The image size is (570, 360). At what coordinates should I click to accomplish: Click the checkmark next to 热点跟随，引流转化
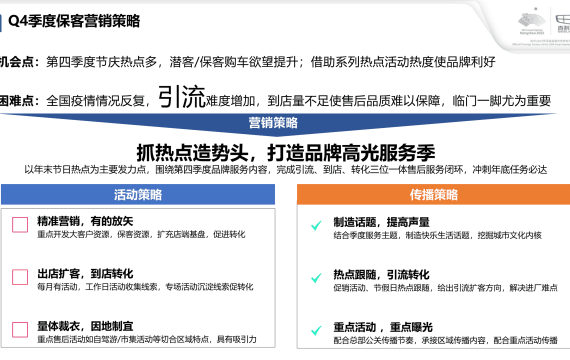tap(316, 278)
